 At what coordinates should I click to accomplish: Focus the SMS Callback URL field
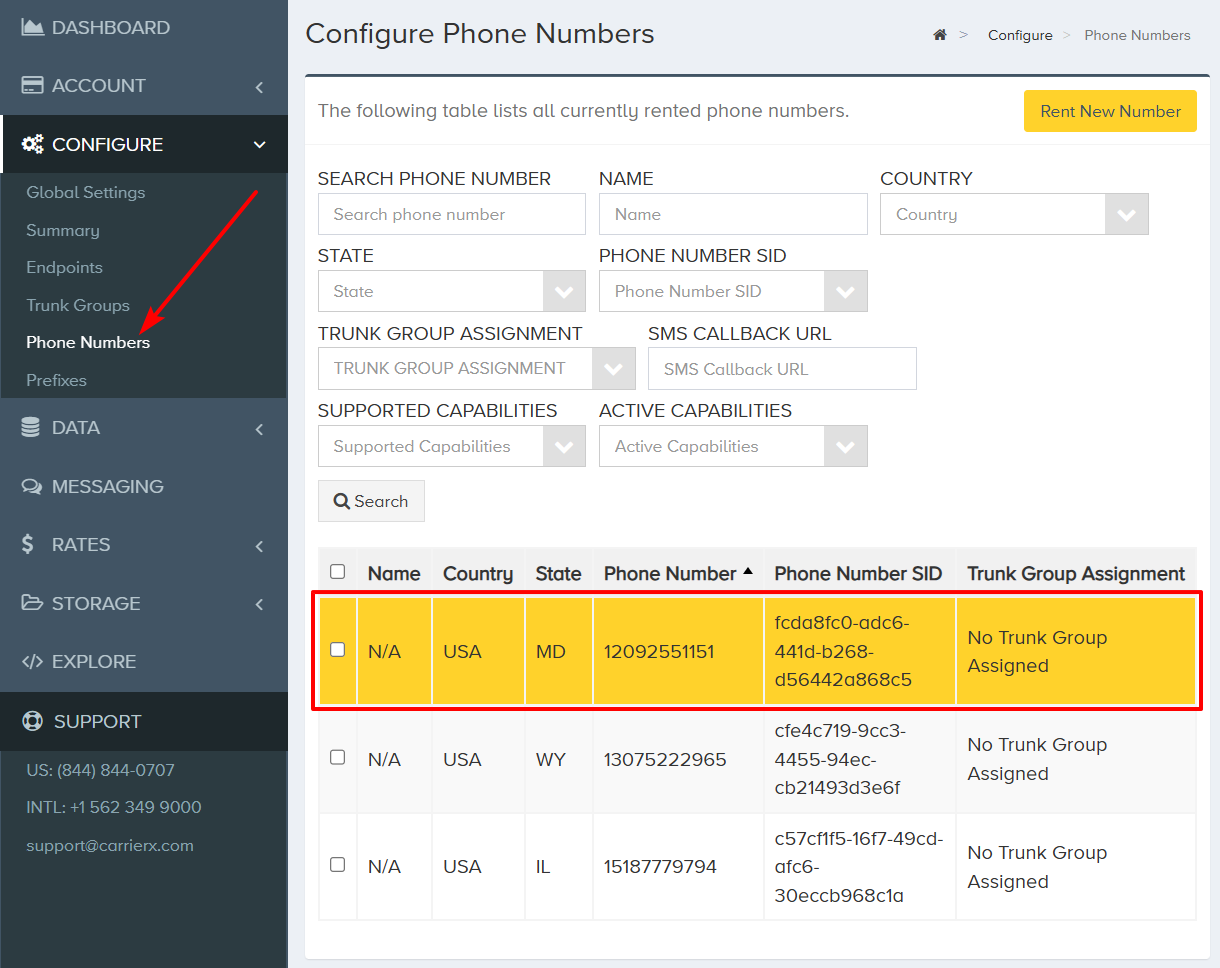pyautogui.click(x=782, y=368)
